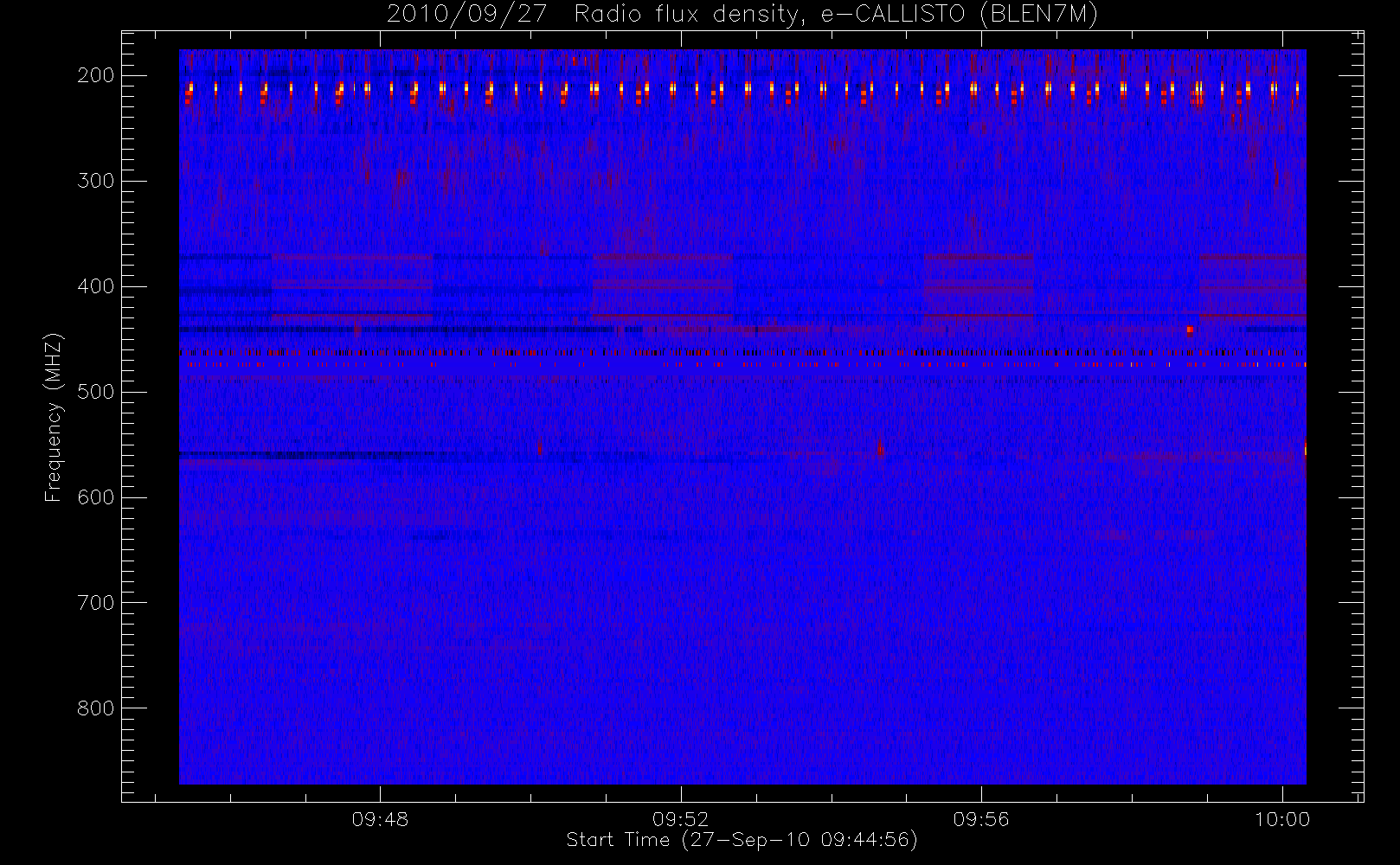
Task: Click the 09:52 time tick label
Action: 680,819
